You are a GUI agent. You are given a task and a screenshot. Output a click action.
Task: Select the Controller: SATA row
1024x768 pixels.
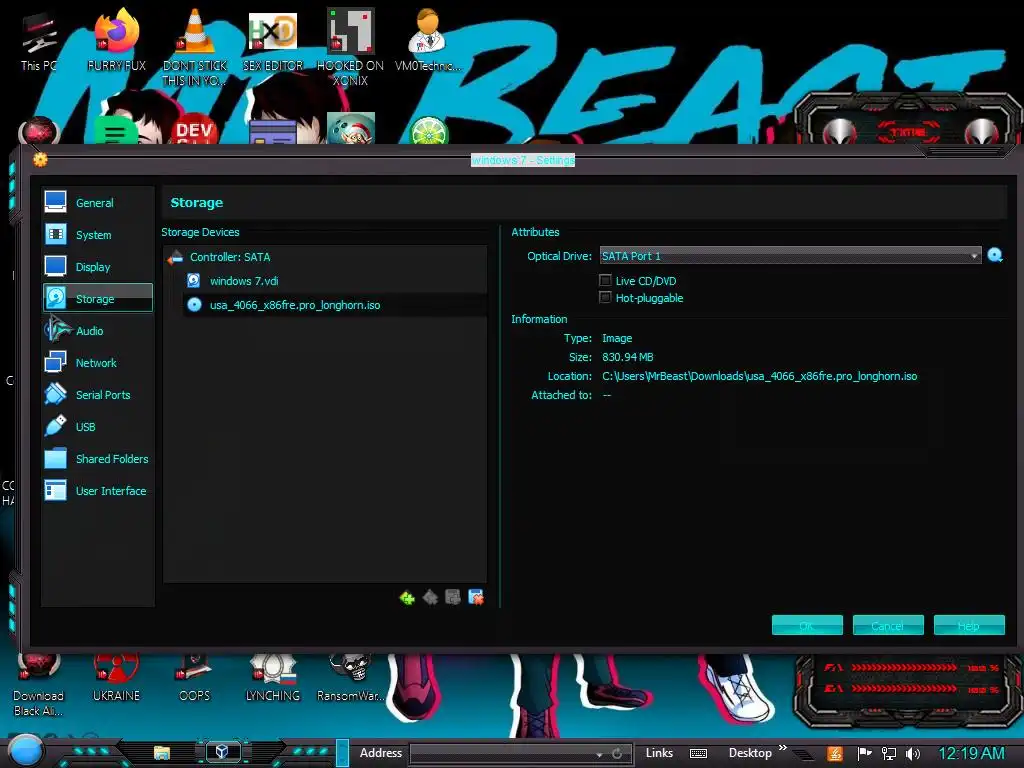pos(325,257)
